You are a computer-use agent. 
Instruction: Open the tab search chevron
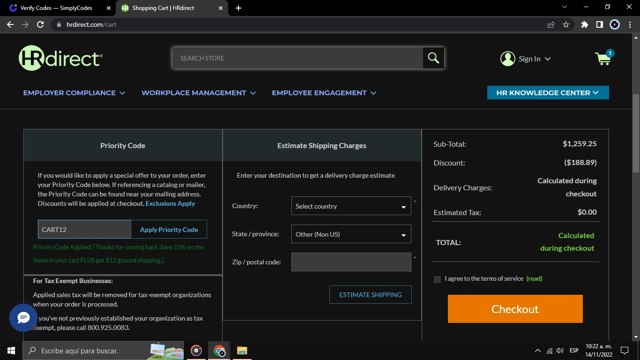pos(564,7)
